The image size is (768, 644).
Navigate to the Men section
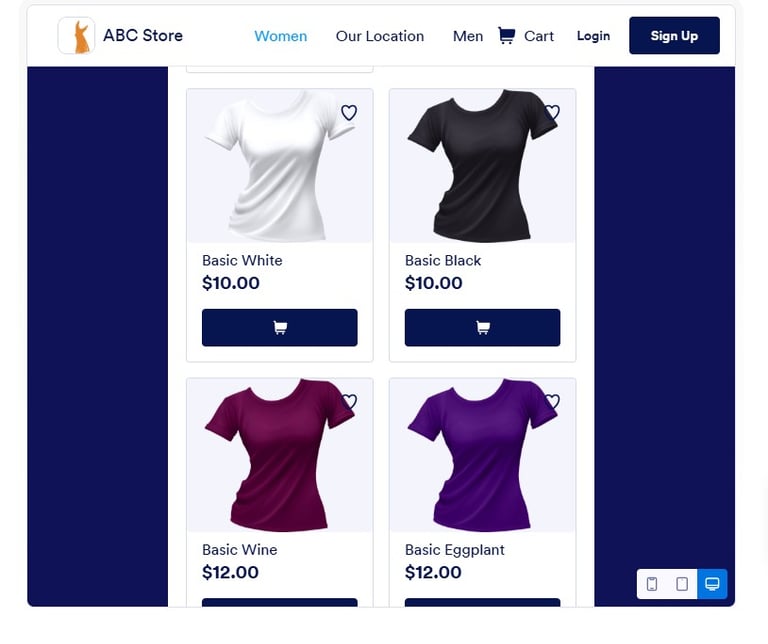coord(468,36)
